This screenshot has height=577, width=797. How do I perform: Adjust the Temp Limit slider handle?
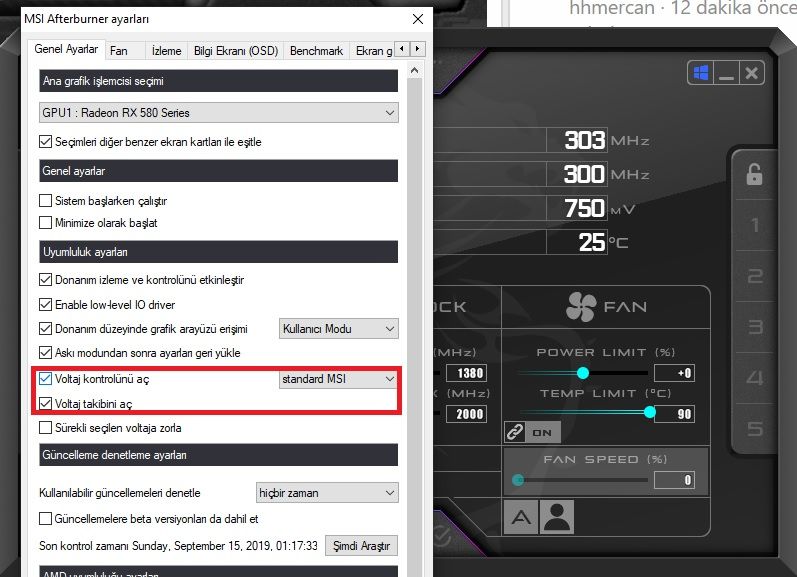pos(650,412)
